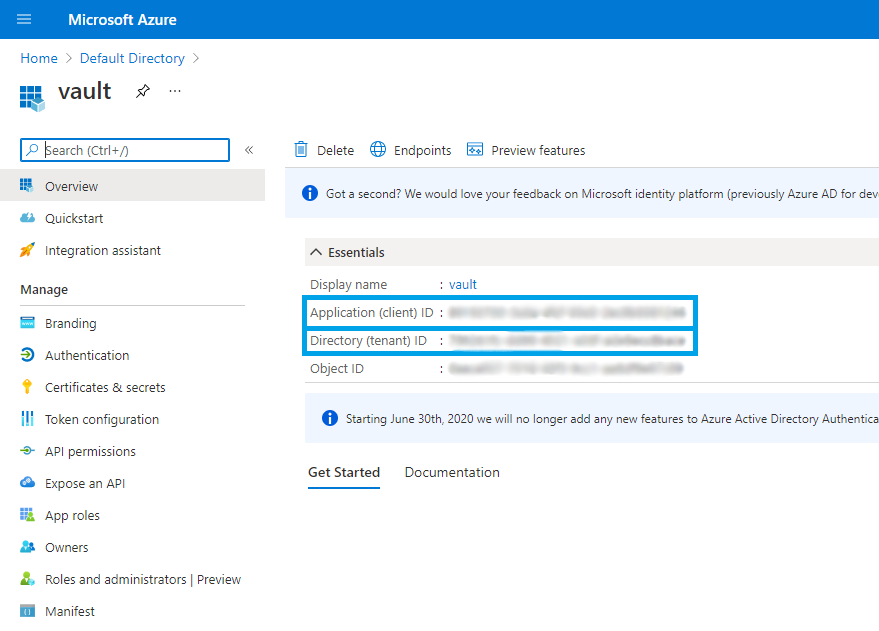This screenshot has width=879, height=631.
Task: Click the Object ID label
Action: coord(337,369)
